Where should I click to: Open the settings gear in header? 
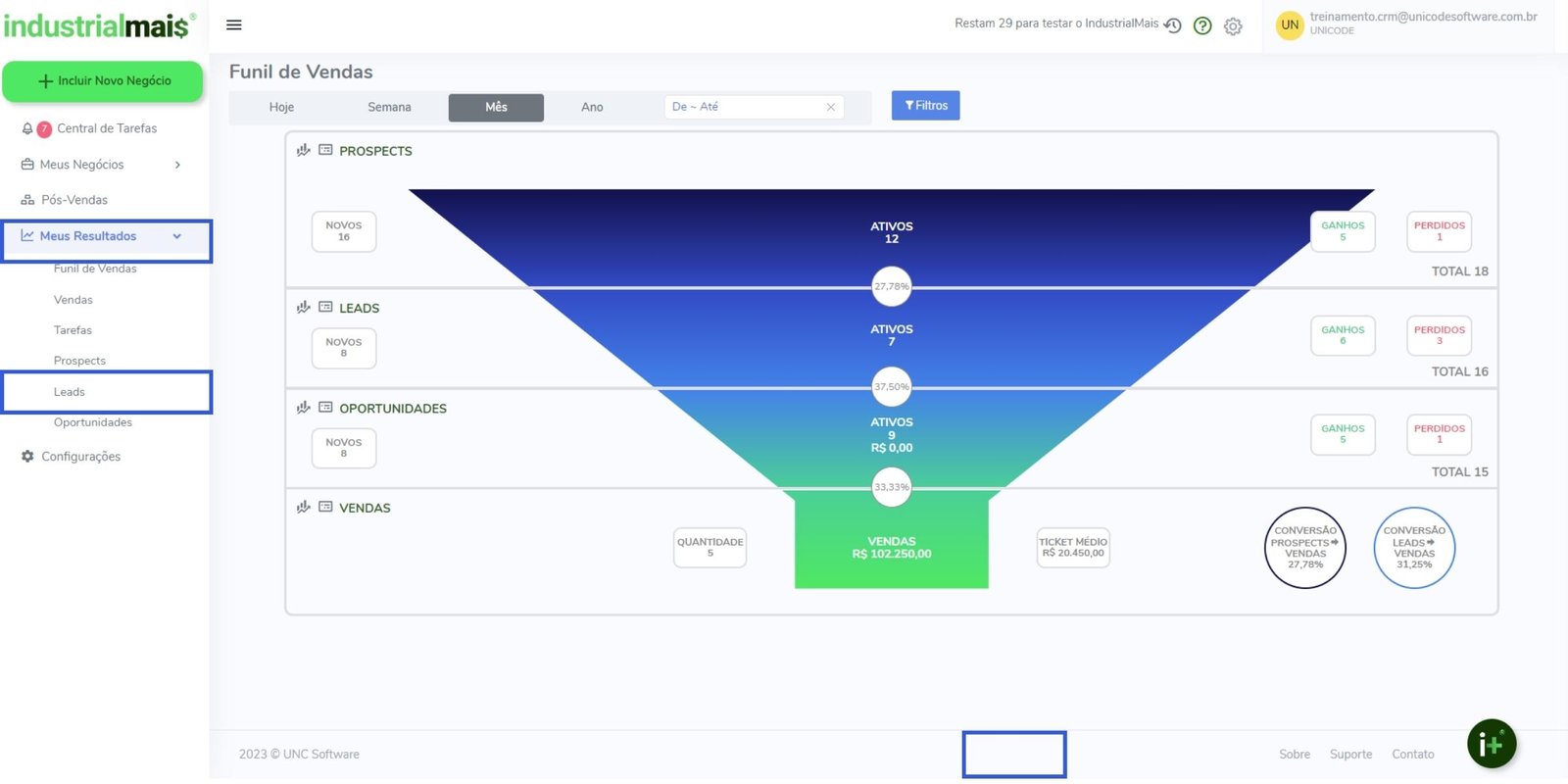click(1233, 26)
